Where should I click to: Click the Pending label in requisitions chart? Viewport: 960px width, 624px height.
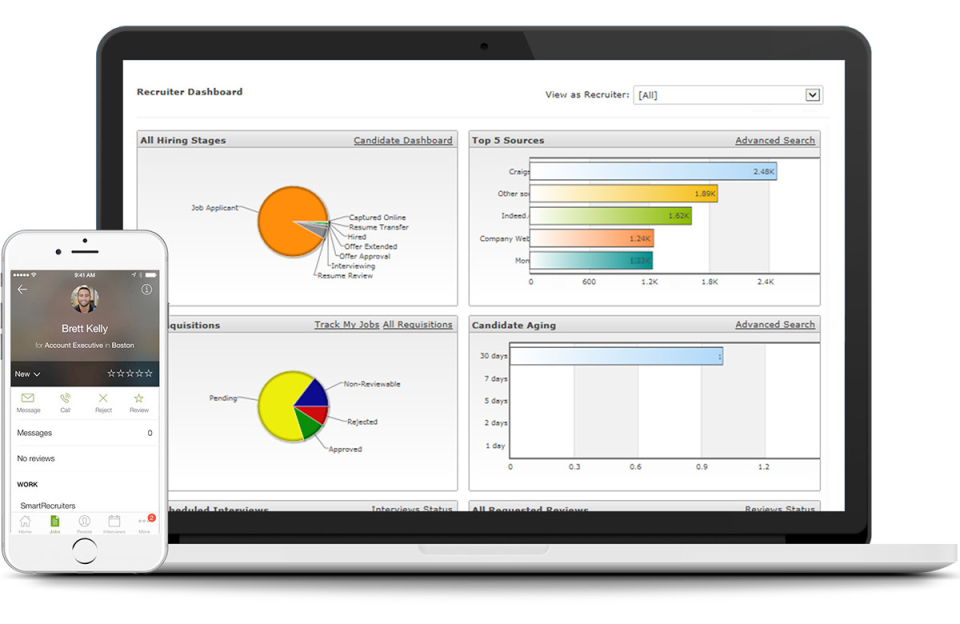223,398
